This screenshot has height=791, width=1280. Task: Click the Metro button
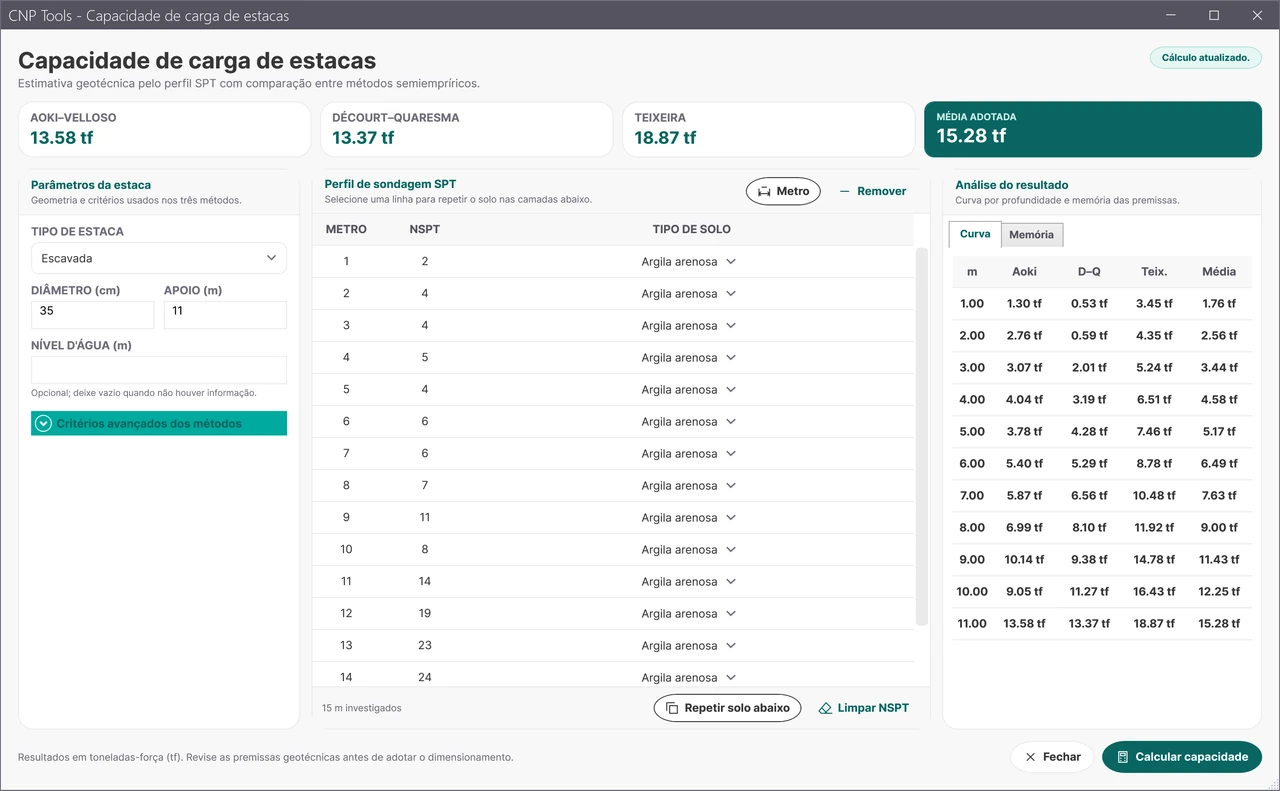783,191
